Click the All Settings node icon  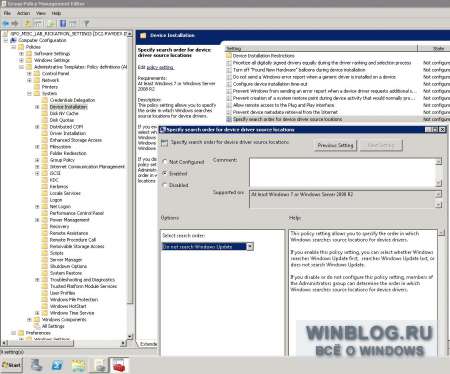(37, 326)
